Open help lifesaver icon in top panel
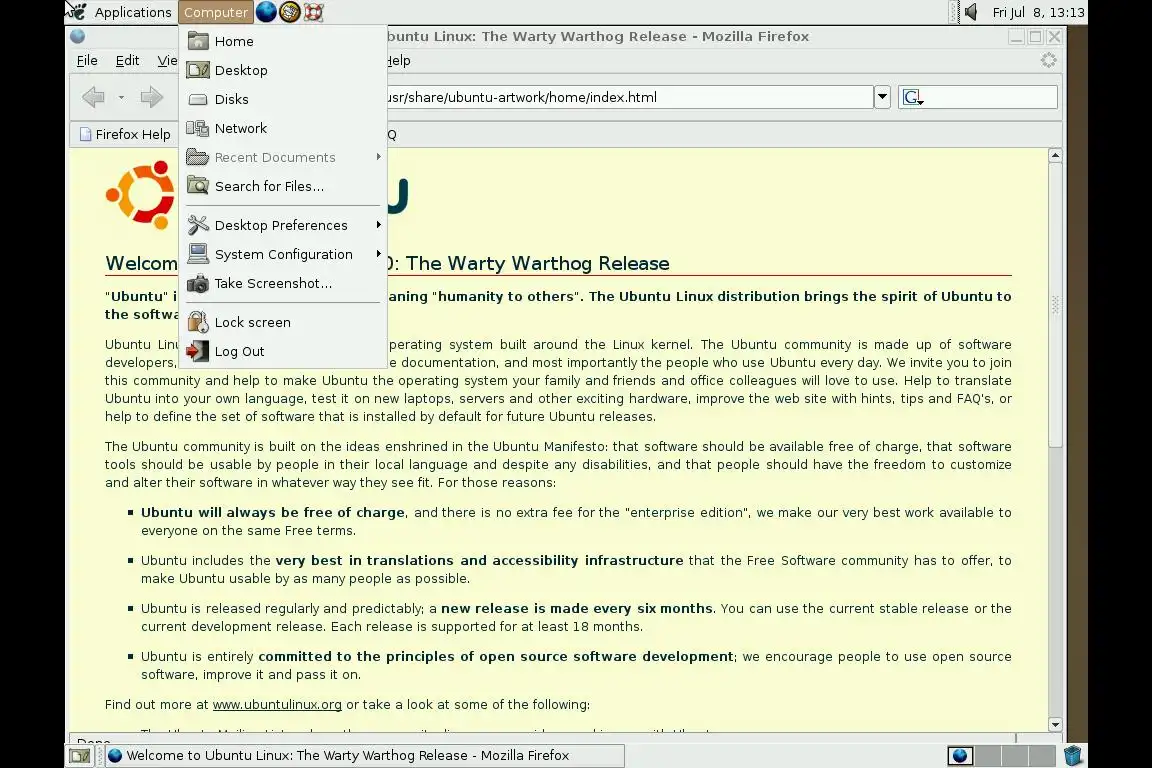This screenshot has height=768, width=1152. pyautogui.click(x=314, y=12)
